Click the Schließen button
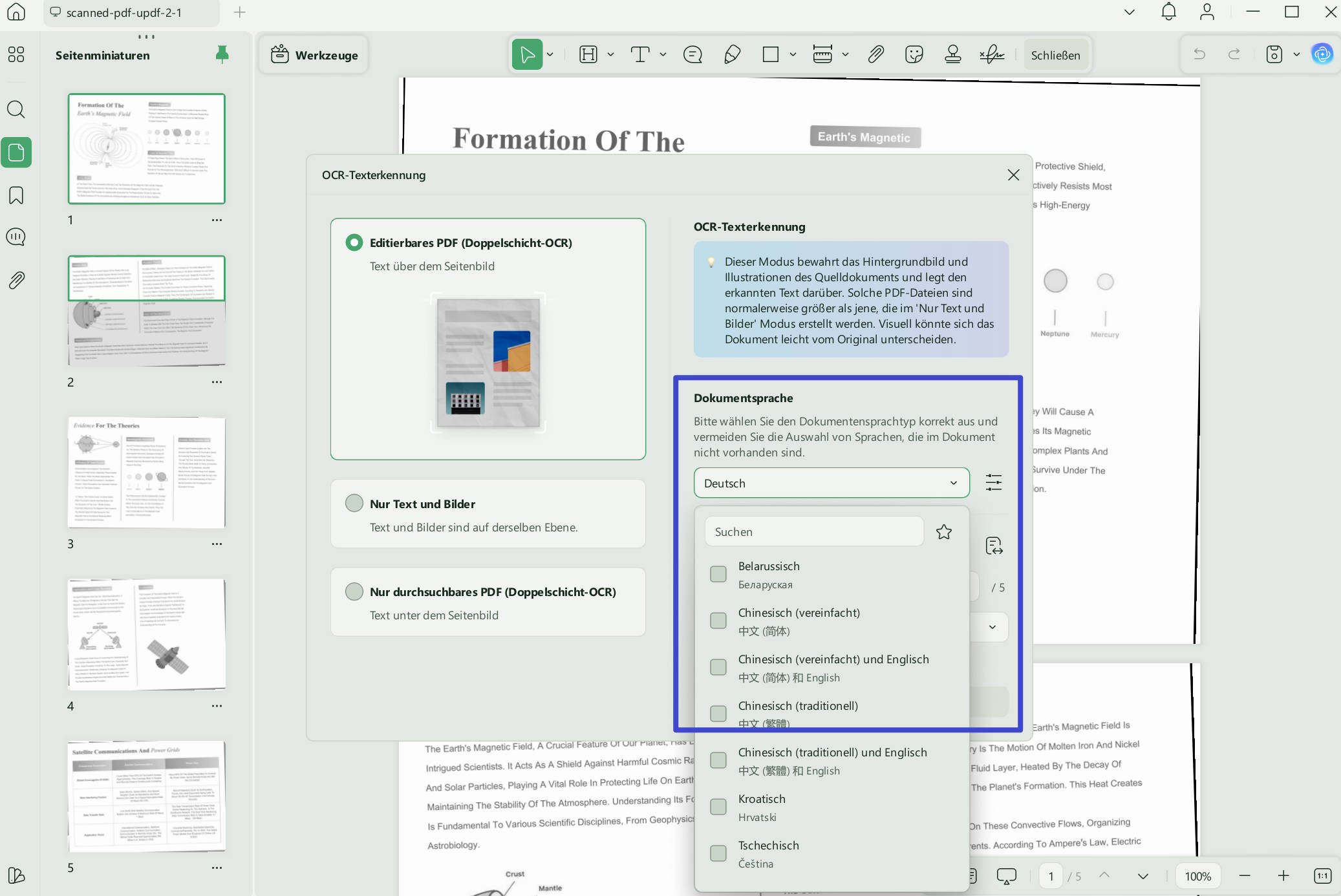The width and height of the screenshot is (1341, 896). point(1055,55)
